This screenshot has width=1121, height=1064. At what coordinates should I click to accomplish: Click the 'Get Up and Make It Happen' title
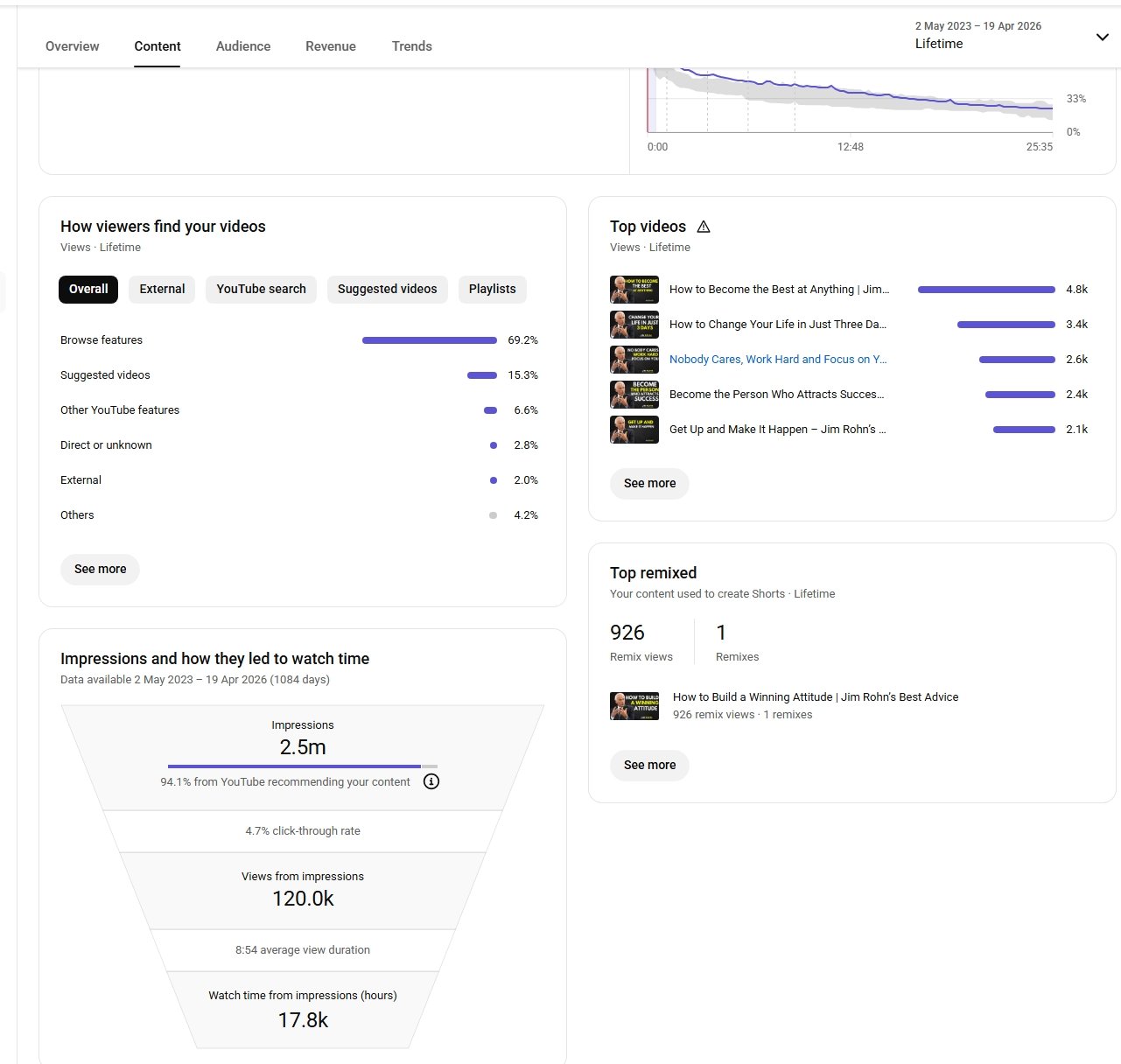[777, 430]
